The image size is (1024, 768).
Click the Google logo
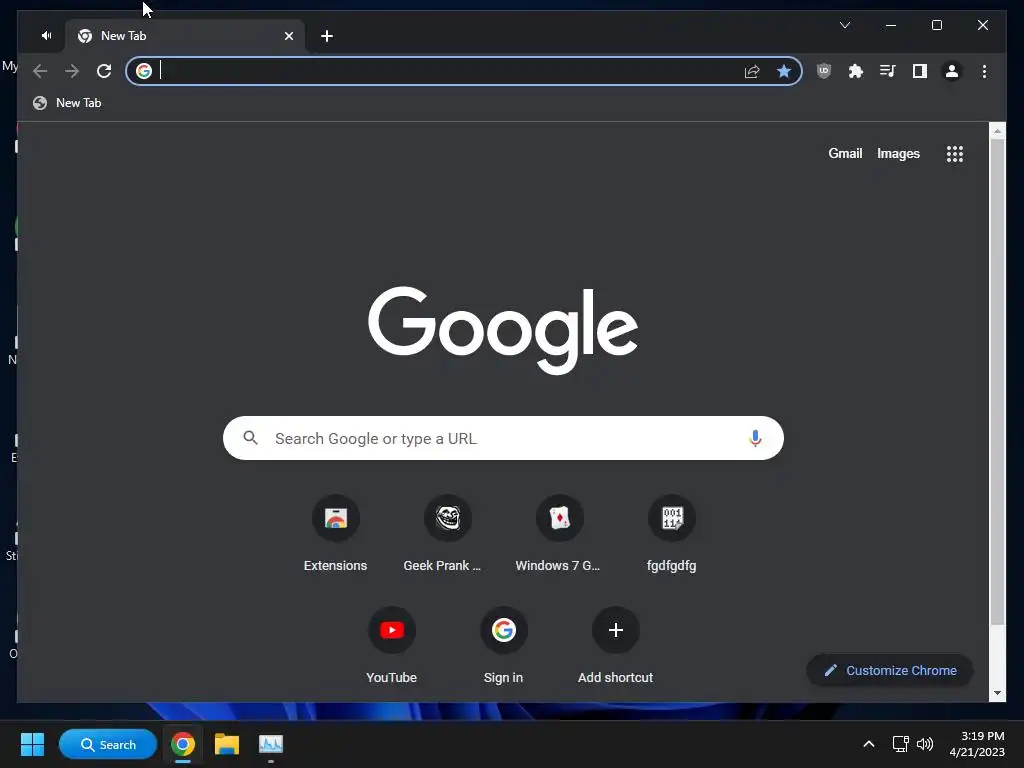(x=503, y=330)
